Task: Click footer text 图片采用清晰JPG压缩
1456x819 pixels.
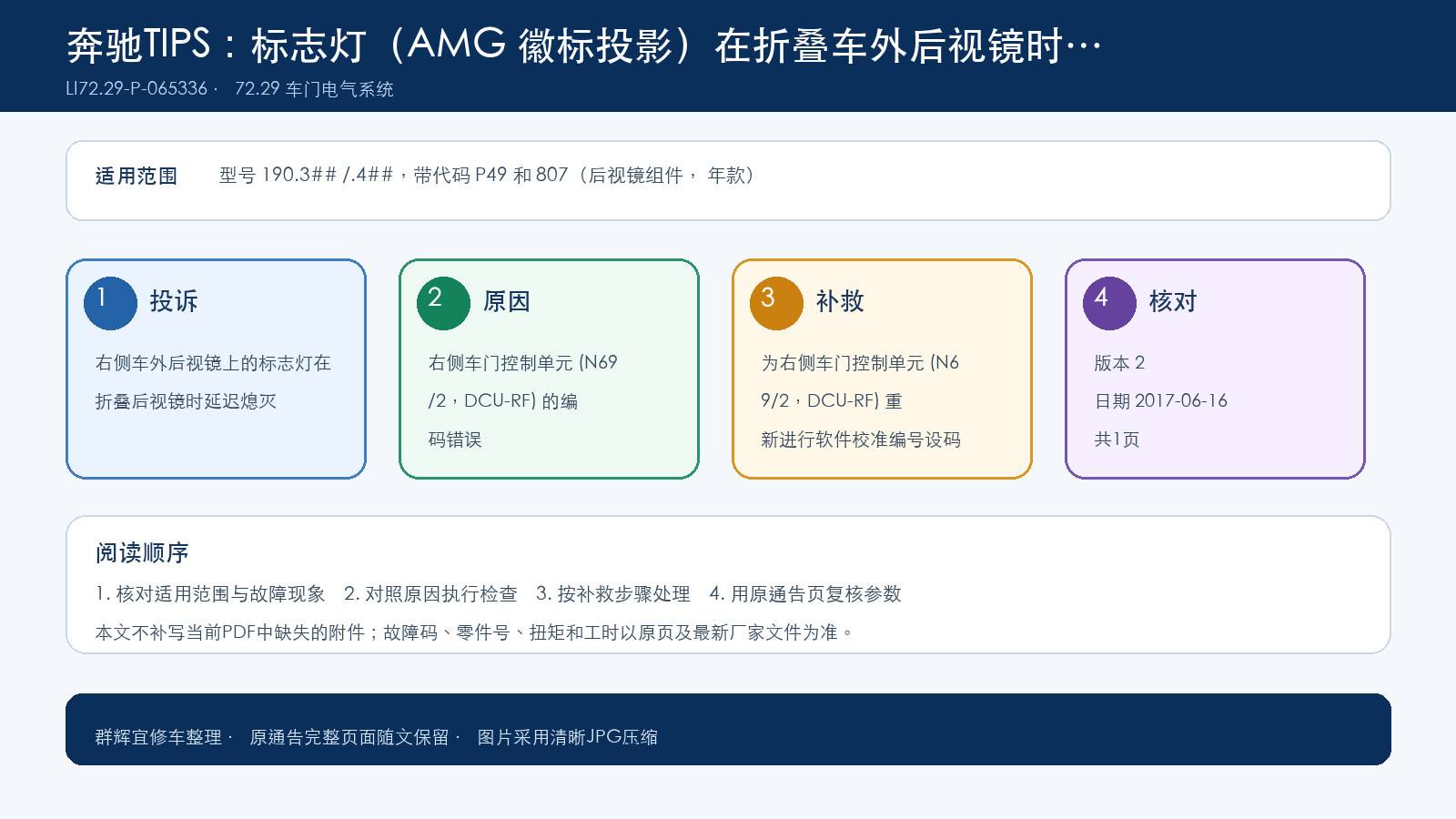Action: (x=568, y=737)
